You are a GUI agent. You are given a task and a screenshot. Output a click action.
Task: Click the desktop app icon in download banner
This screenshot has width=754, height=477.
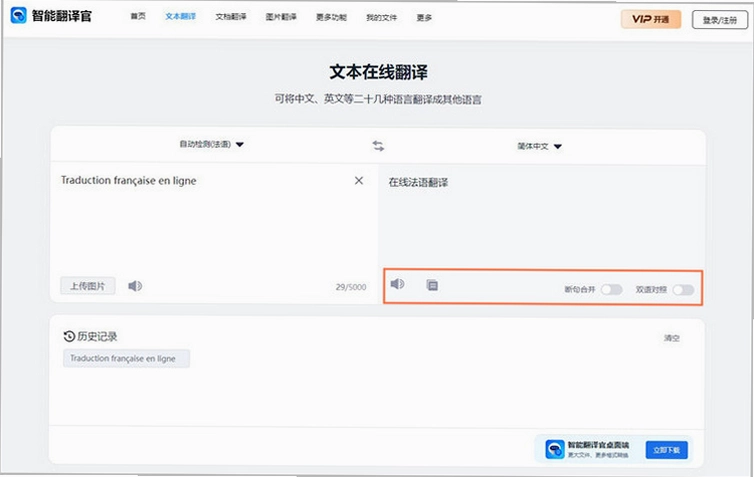[554, 450]
